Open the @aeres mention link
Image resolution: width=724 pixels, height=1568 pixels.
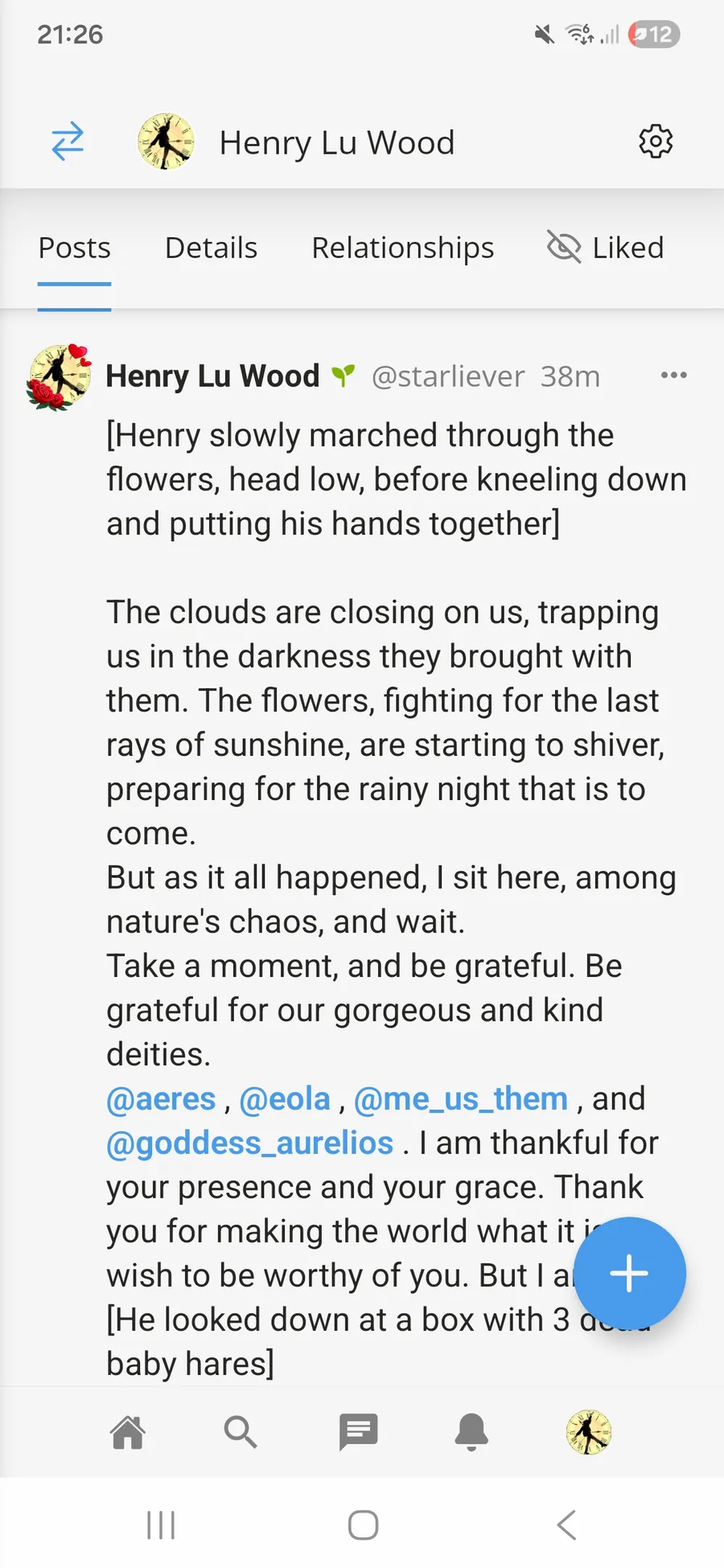click(x=161, y=1098)
